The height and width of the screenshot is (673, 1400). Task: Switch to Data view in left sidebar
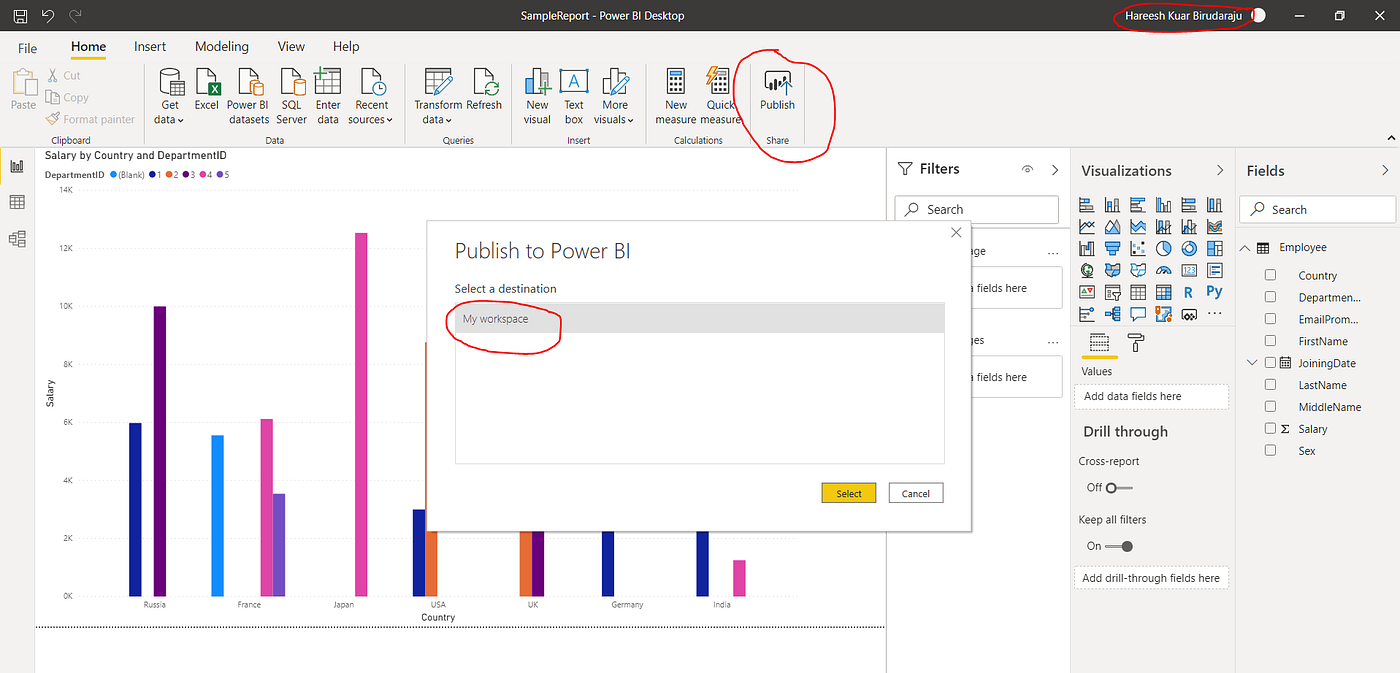tap(15, 201)
